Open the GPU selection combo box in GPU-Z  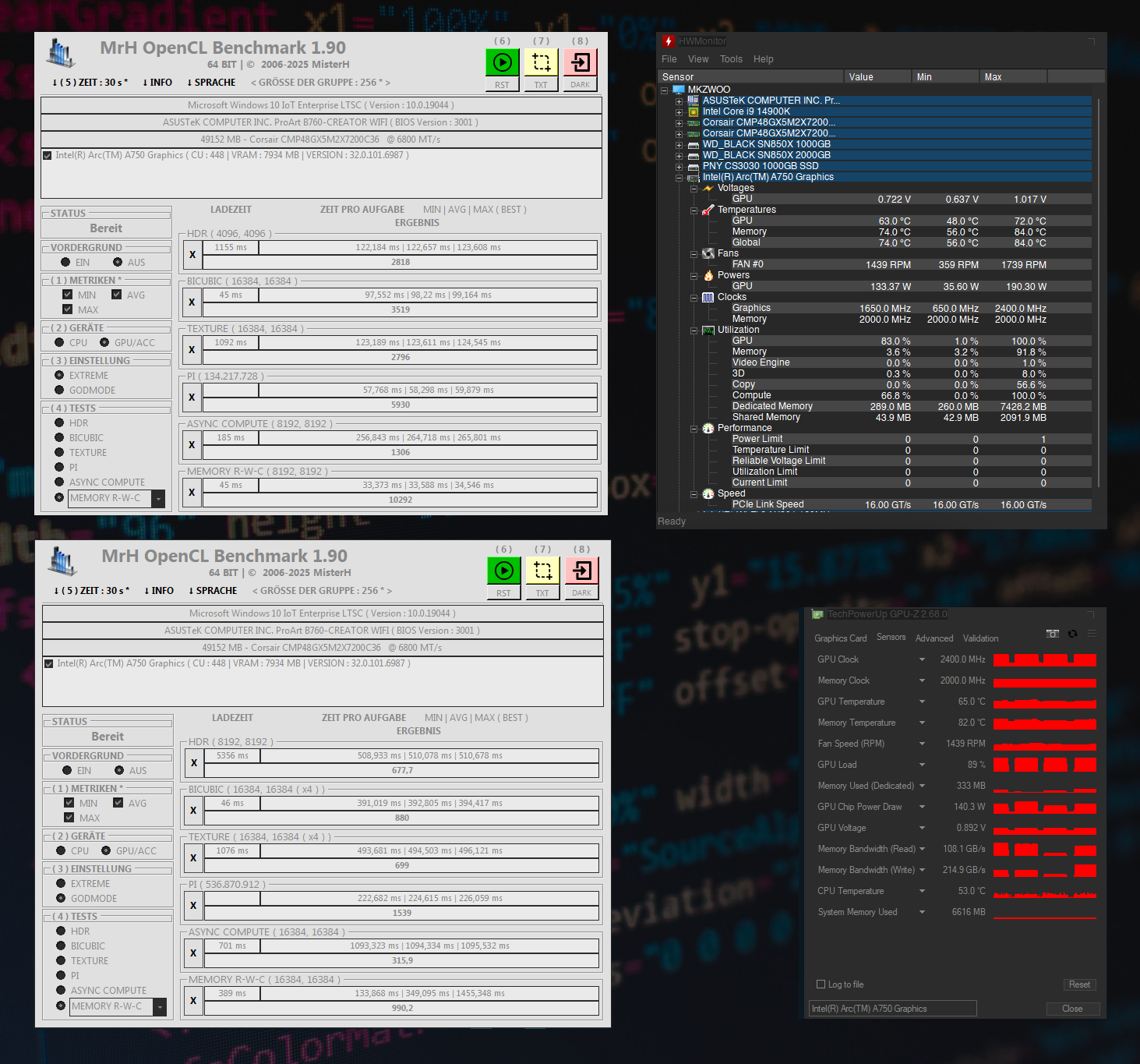(893, 1009)
